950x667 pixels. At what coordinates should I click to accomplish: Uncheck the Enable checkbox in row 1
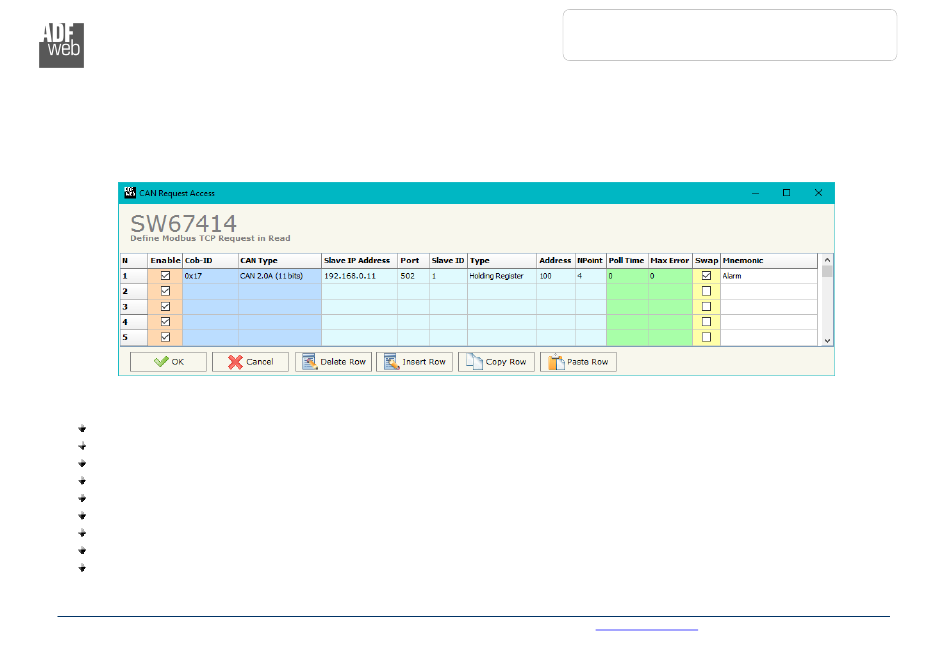pos(165,276)
